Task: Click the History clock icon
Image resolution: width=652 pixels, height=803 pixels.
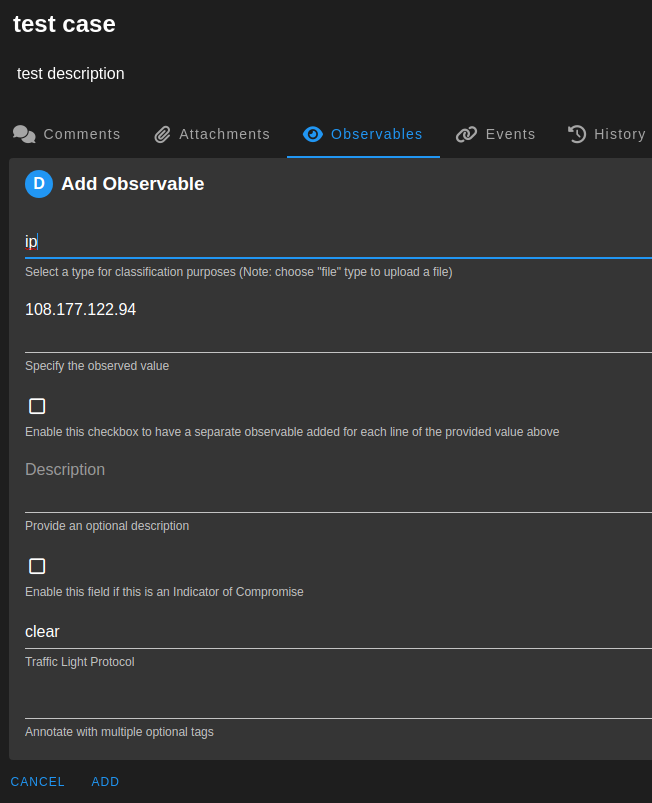Action: coord(577,134)
